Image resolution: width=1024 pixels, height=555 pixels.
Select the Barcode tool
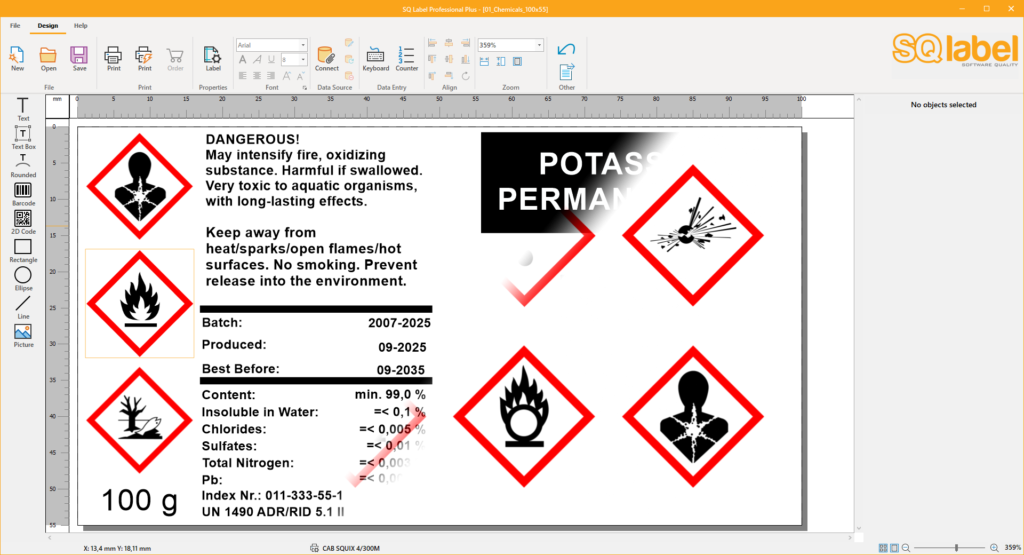23,191
